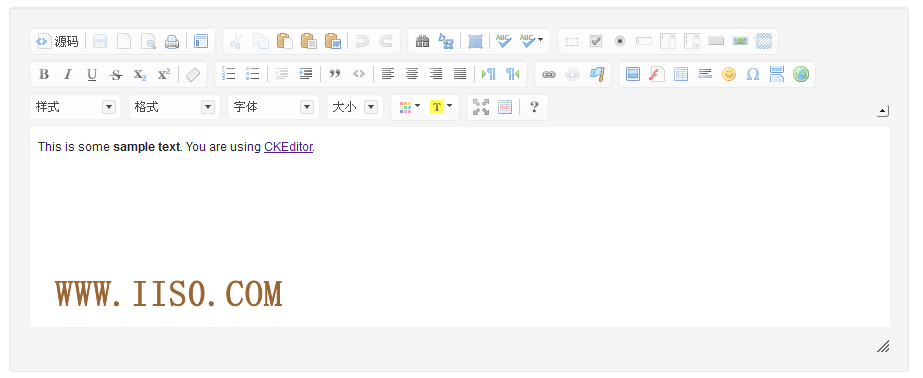The image size is (923, 378).
Task: Maximize the editor area
Action: [x=481, y=107]
